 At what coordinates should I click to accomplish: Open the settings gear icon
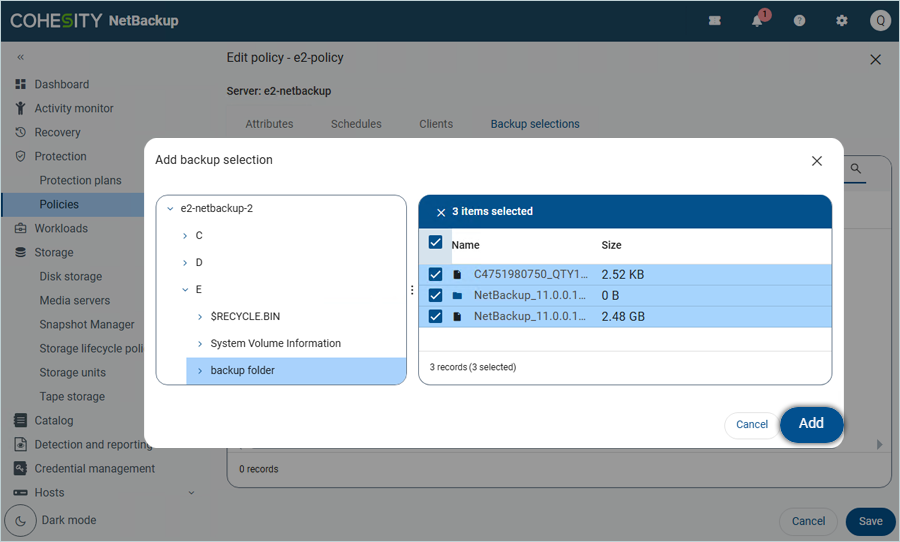(x=841, y=21)
